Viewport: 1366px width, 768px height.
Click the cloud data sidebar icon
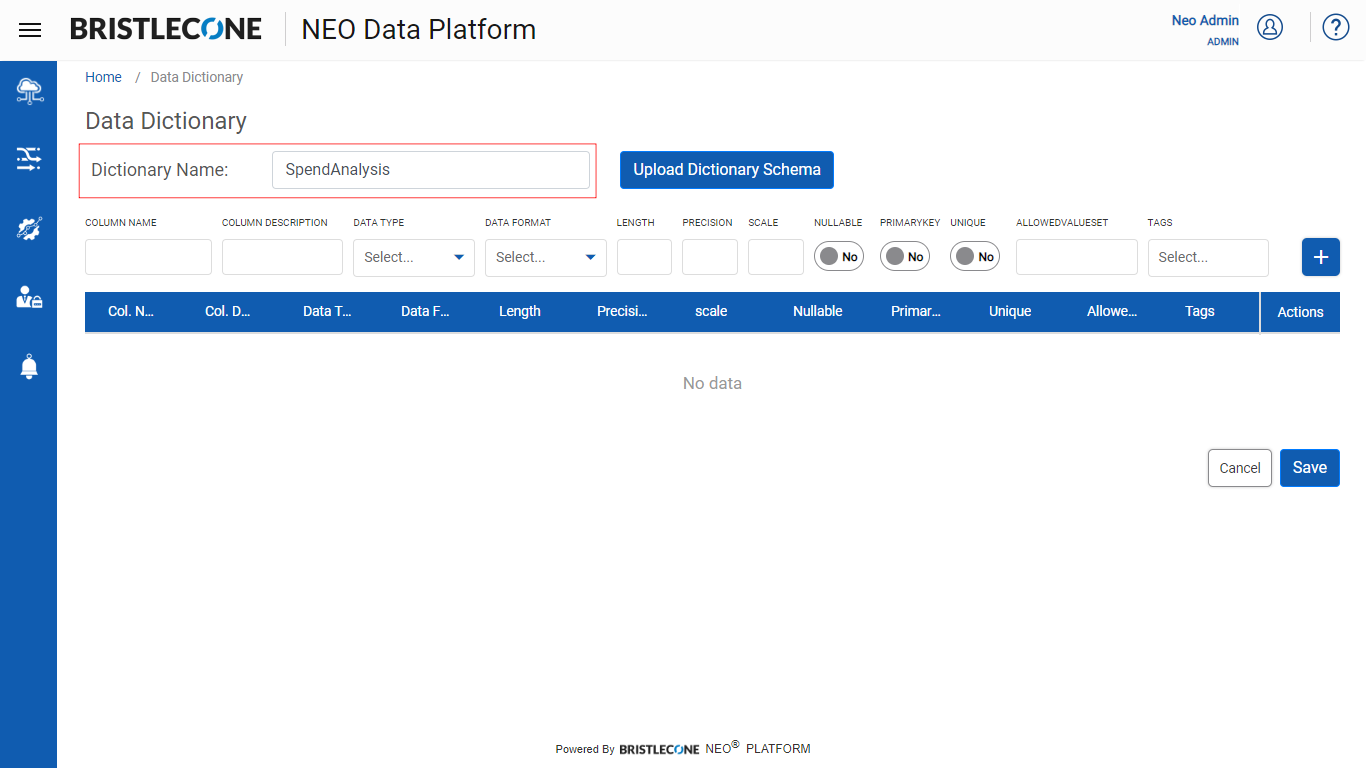pyautogui.click(x=29, y=91)
